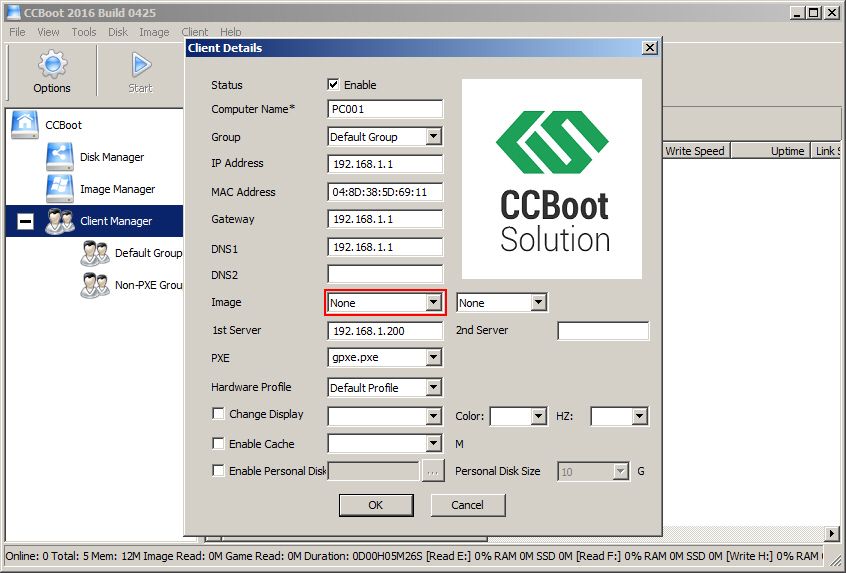Check the Enable Personal Disk box
This screenshot has width=846, height=573.
[218, 470]
